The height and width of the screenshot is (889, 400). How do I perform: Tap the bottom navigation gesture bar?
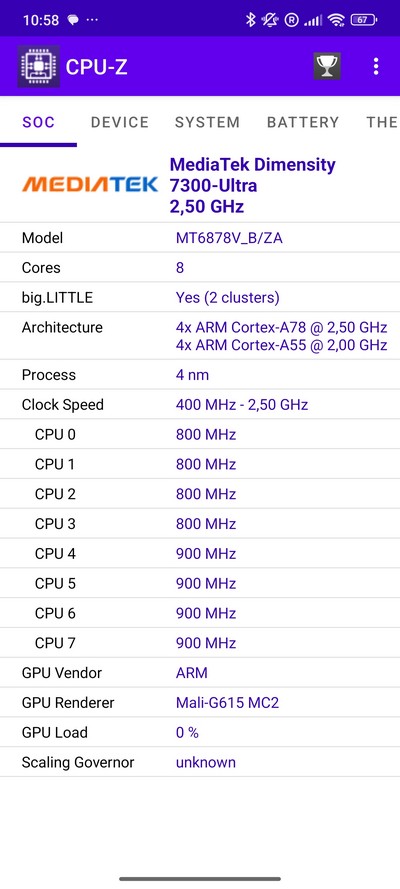pyautogui.click(x=200, y=879)
